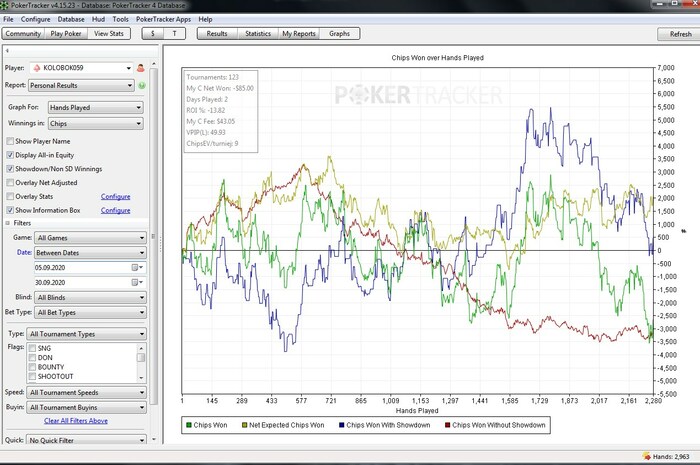
Task: Click the tournaments 'T' toolbar button
Action: coord(175,33)
